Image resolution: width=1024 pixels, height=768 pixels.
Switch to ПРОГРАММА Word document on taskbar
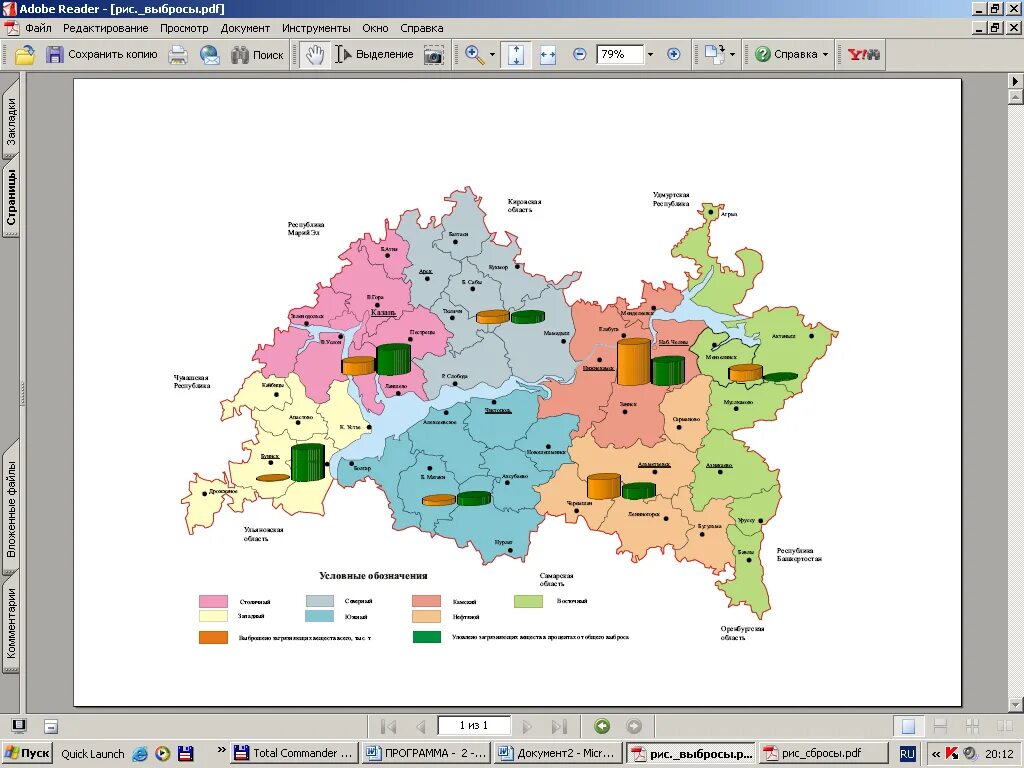(x=426, y=753)
